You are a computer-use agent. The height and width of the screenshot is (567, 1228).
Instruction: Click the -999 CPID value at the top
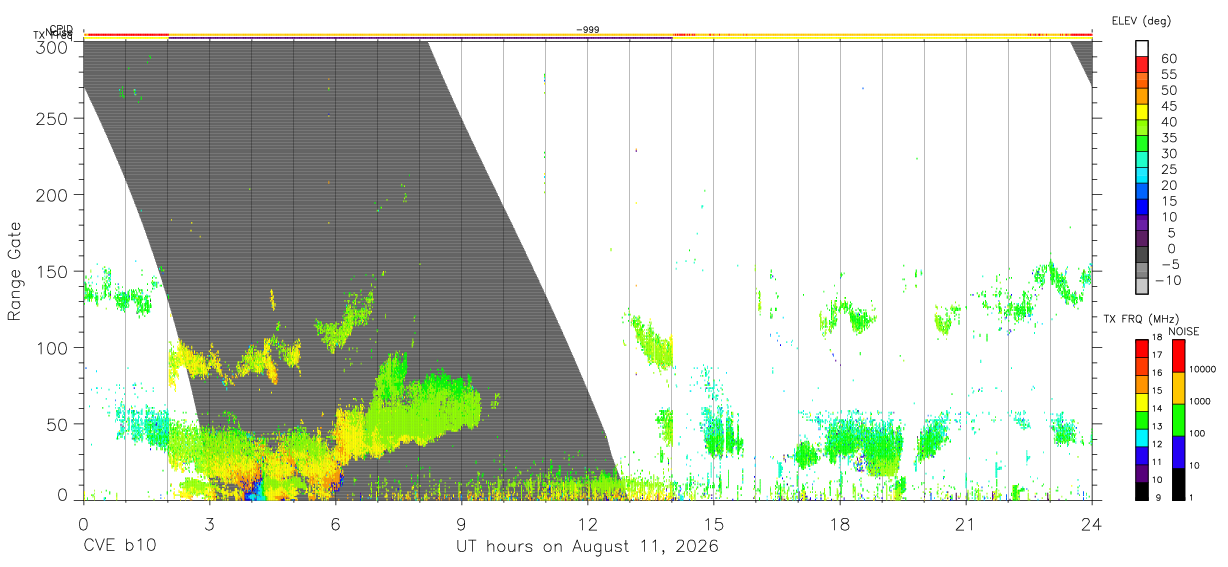click(588, 30)
